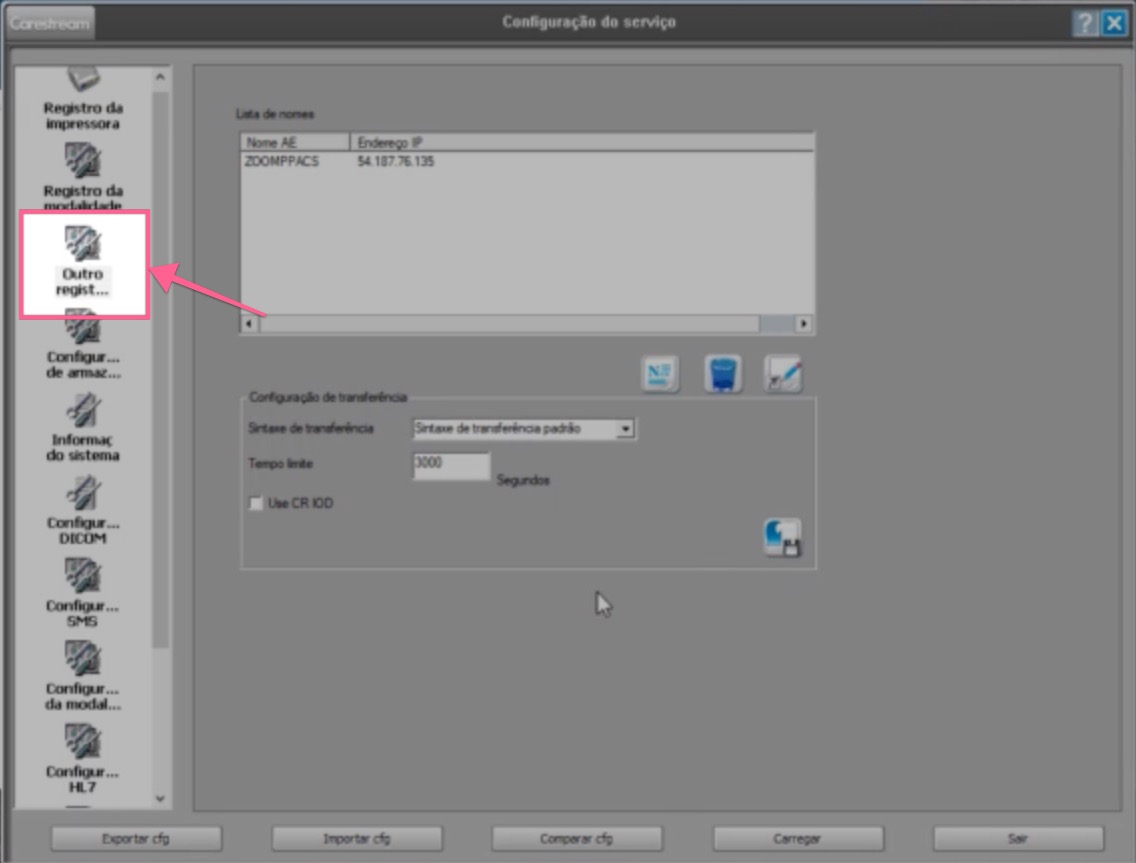Image resolution: width=1136 pixels, height=863 pixels.
Task: Delete selected entry using trash icon
Action: (x=721, y=371)
